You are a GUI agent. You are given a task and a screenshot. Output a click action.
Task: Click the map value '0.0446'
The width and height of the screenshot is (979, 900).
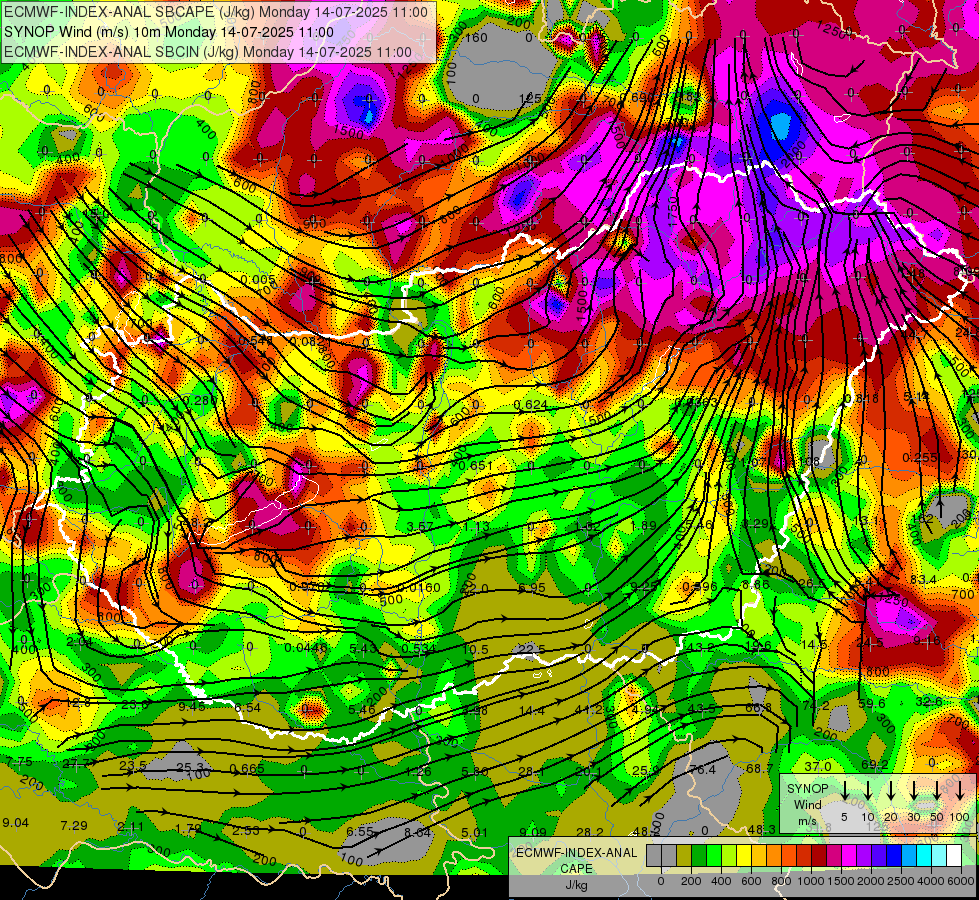pos(306,648)
